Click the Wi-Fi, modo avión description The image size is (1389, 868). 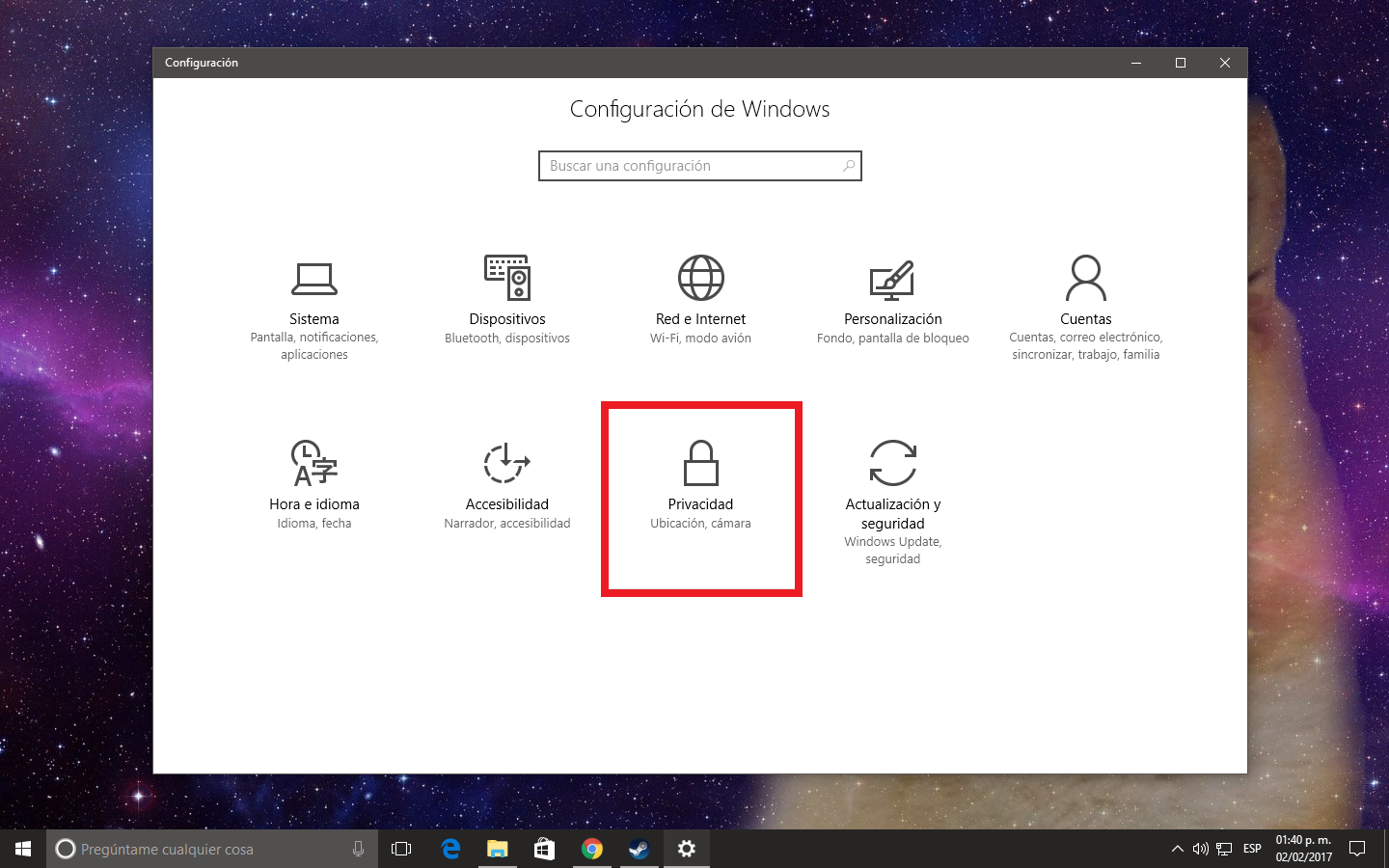[x=701, y=339]
